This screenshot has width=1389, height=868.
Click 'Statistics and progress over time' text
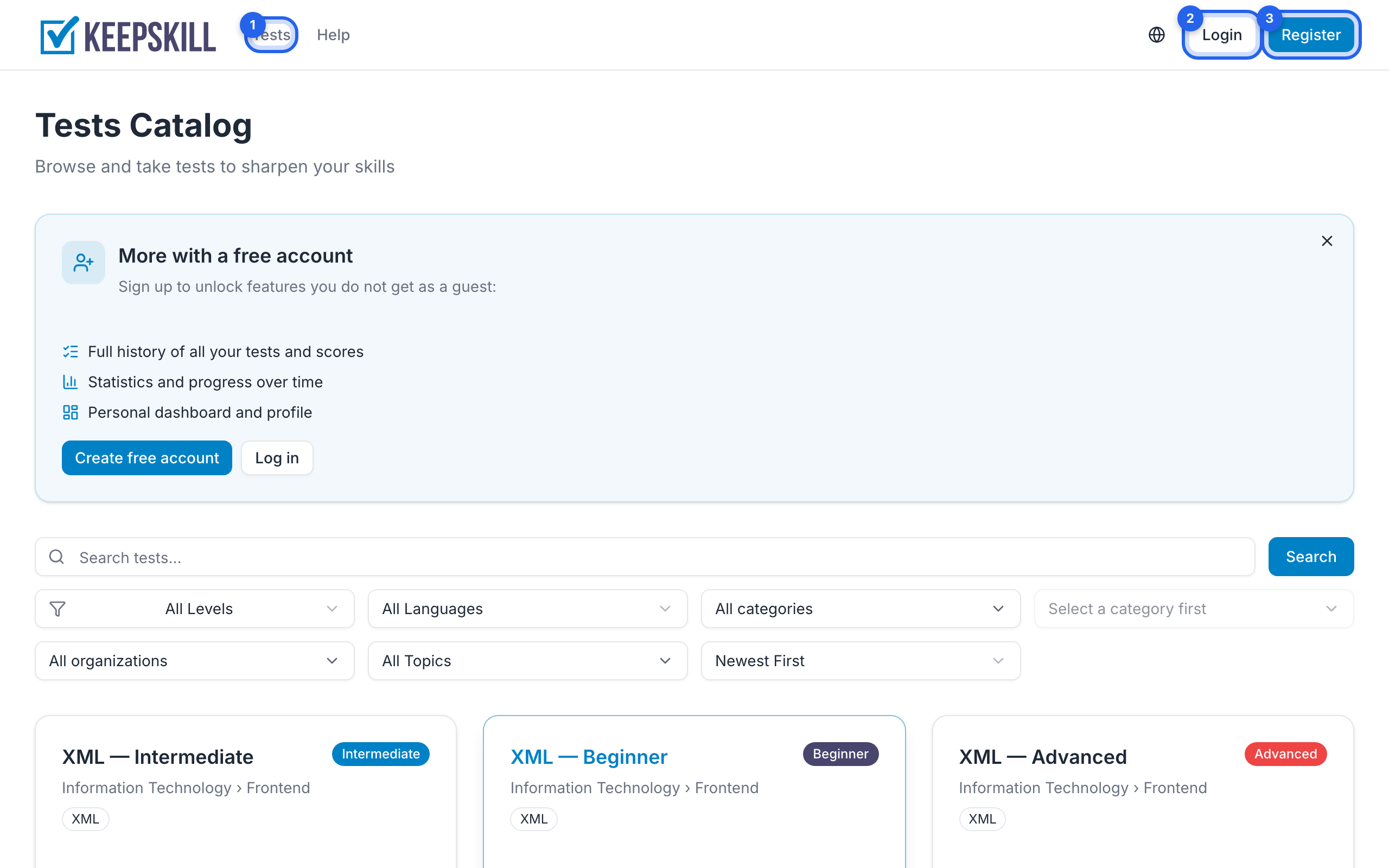pyautogui.click(x=206, y=382)
